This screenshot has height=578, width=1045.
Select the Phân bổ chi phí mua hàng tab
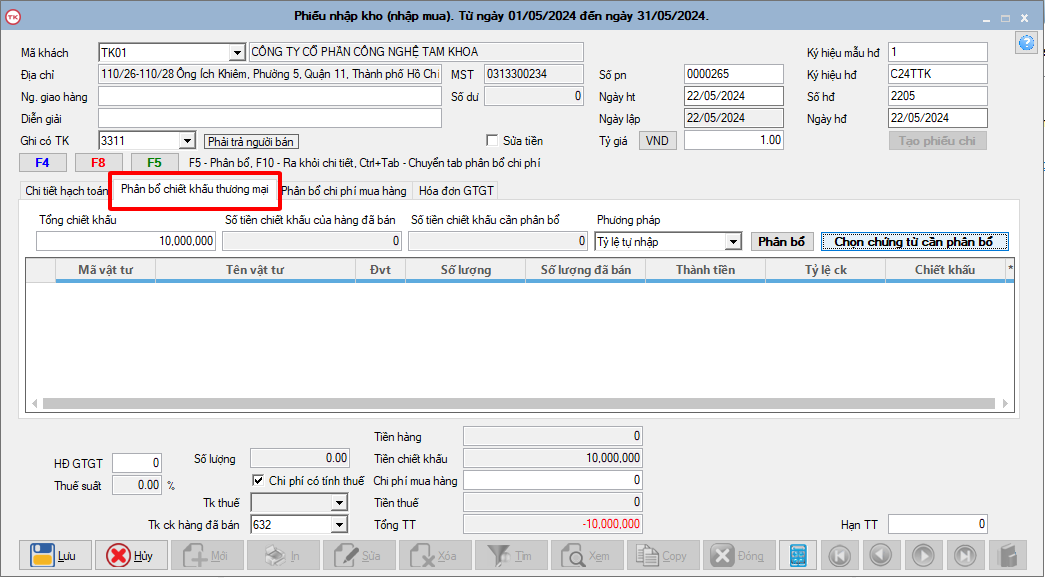[344, 191]
